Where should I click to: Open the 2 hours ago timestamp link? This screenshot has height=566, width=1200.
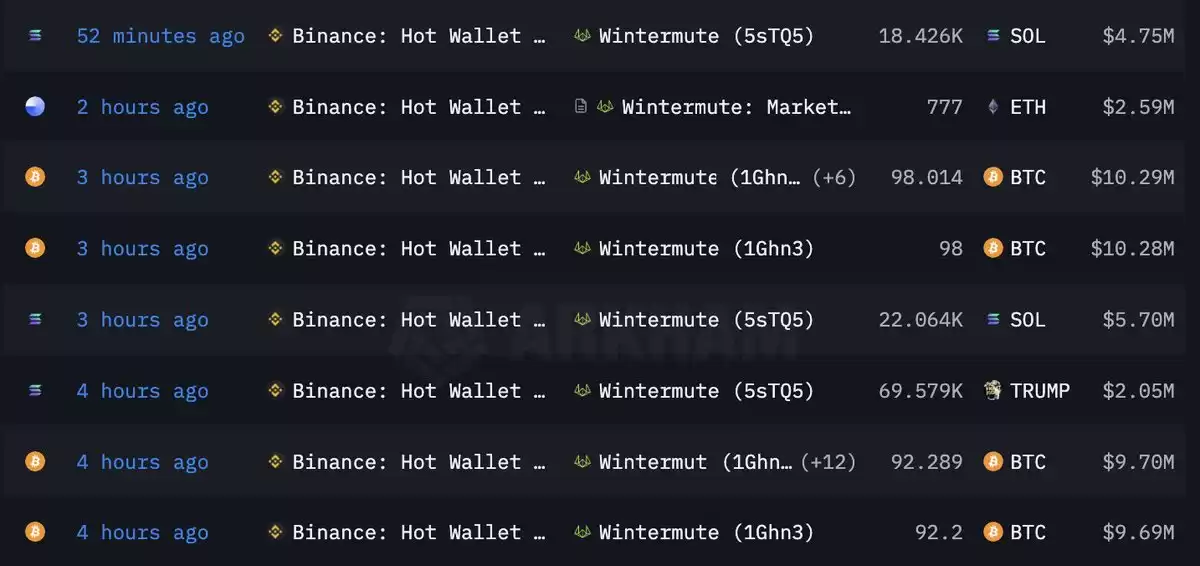point(143,107)
